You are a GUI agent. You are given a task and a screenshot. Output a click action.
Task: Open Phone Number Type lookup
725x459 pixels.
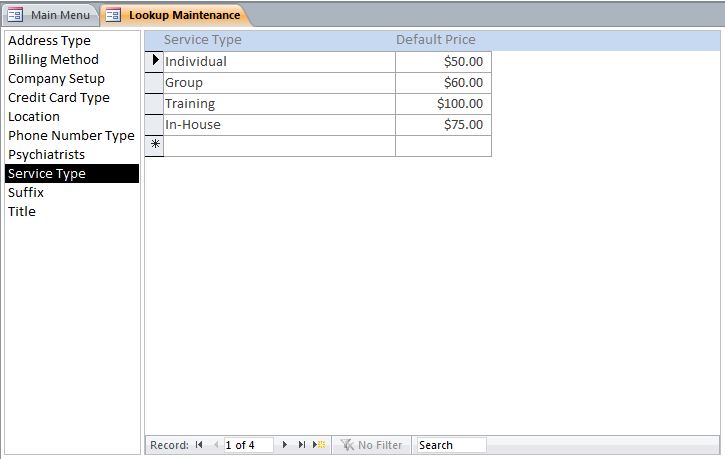click(72, 135)
